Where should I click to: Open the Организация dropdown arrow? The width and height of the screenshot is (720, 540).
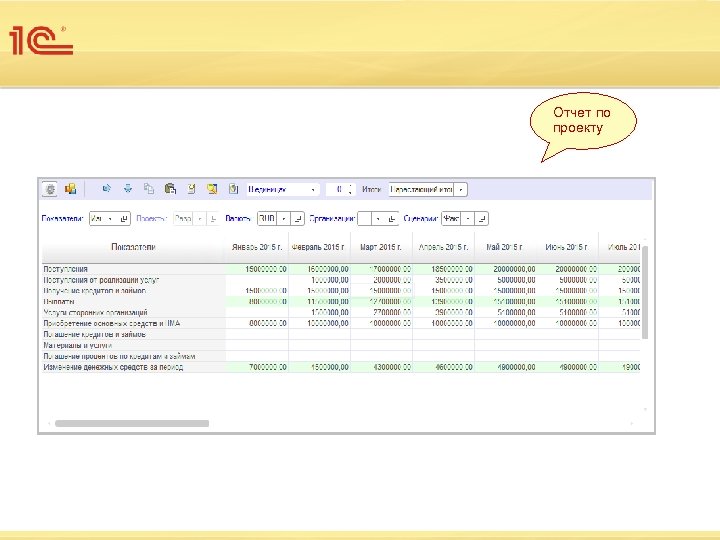378,219
